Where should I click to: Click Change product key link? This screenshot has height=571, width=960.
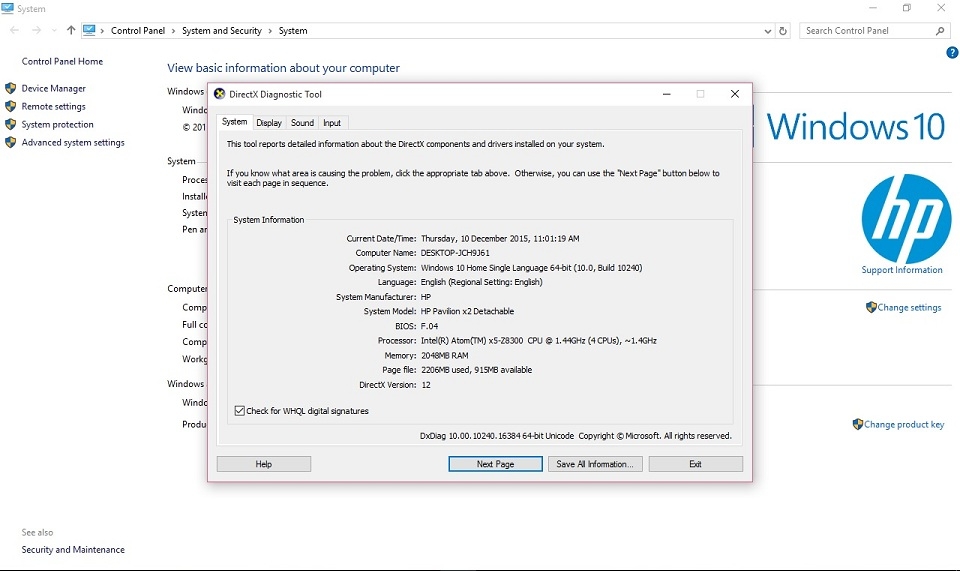904,424
